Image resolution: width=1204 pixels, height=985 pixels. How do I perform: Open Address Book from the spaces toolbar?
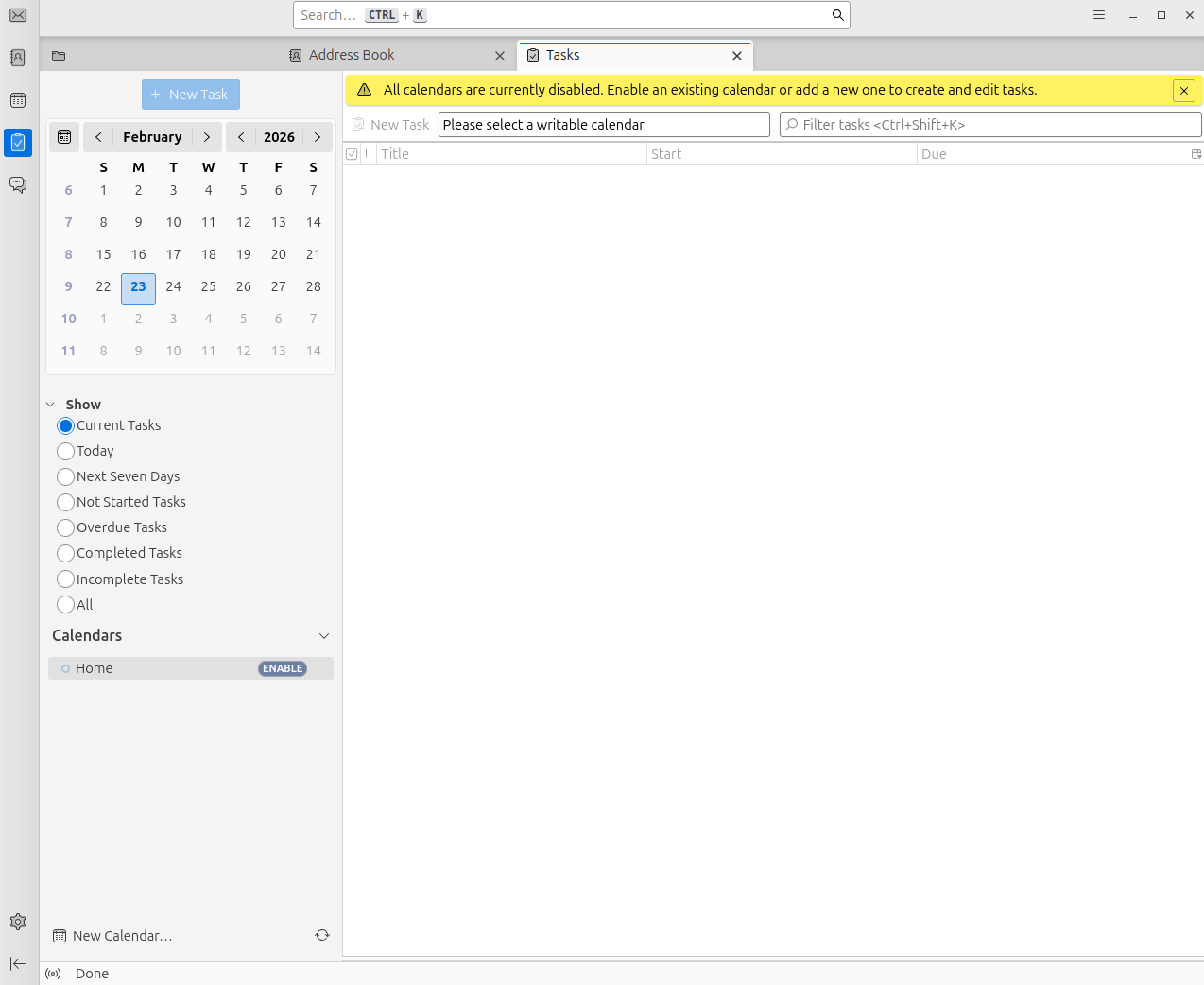click(x=18, y=58)
